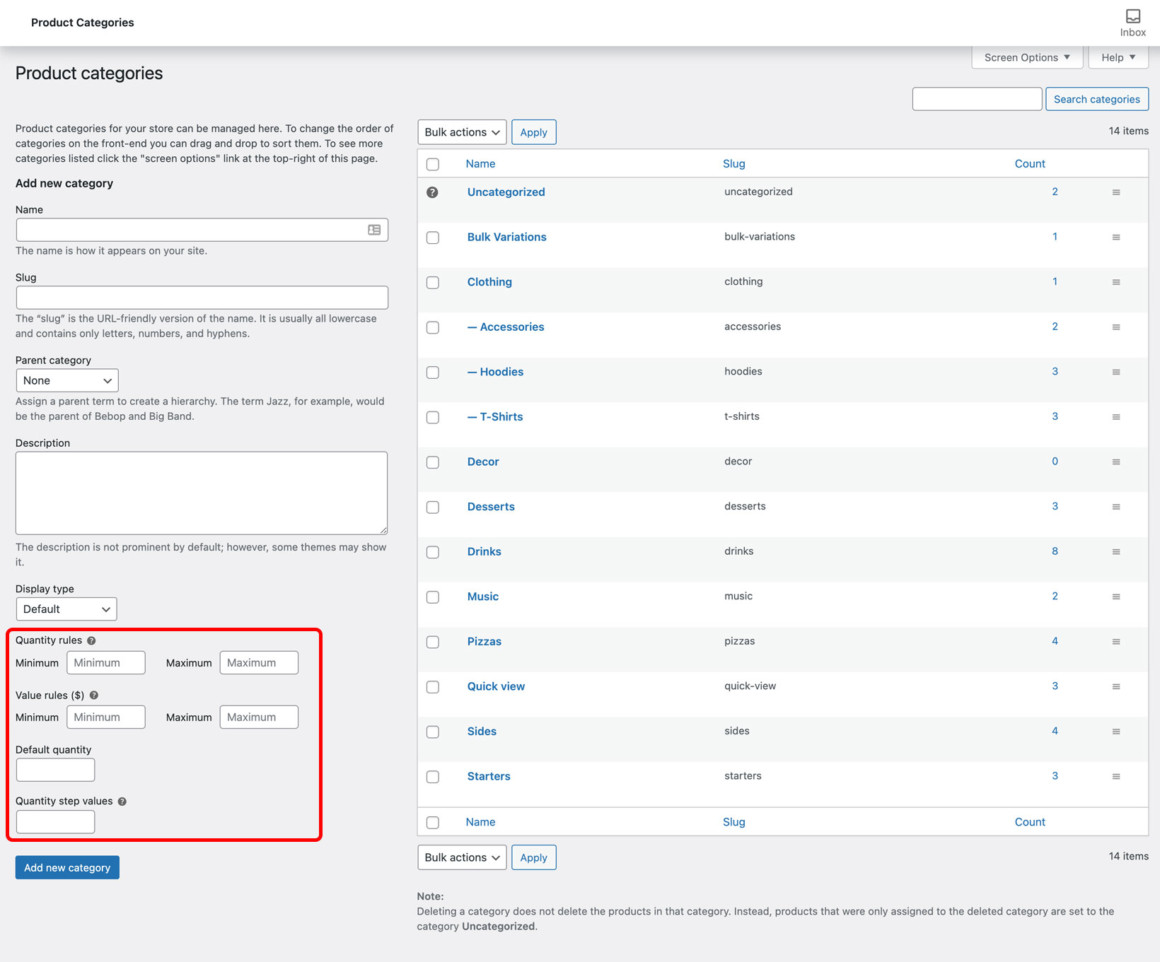Check the Desserts category checkbox
Viewport: 1160px width, 962px height.
click(x=433, y=507)
